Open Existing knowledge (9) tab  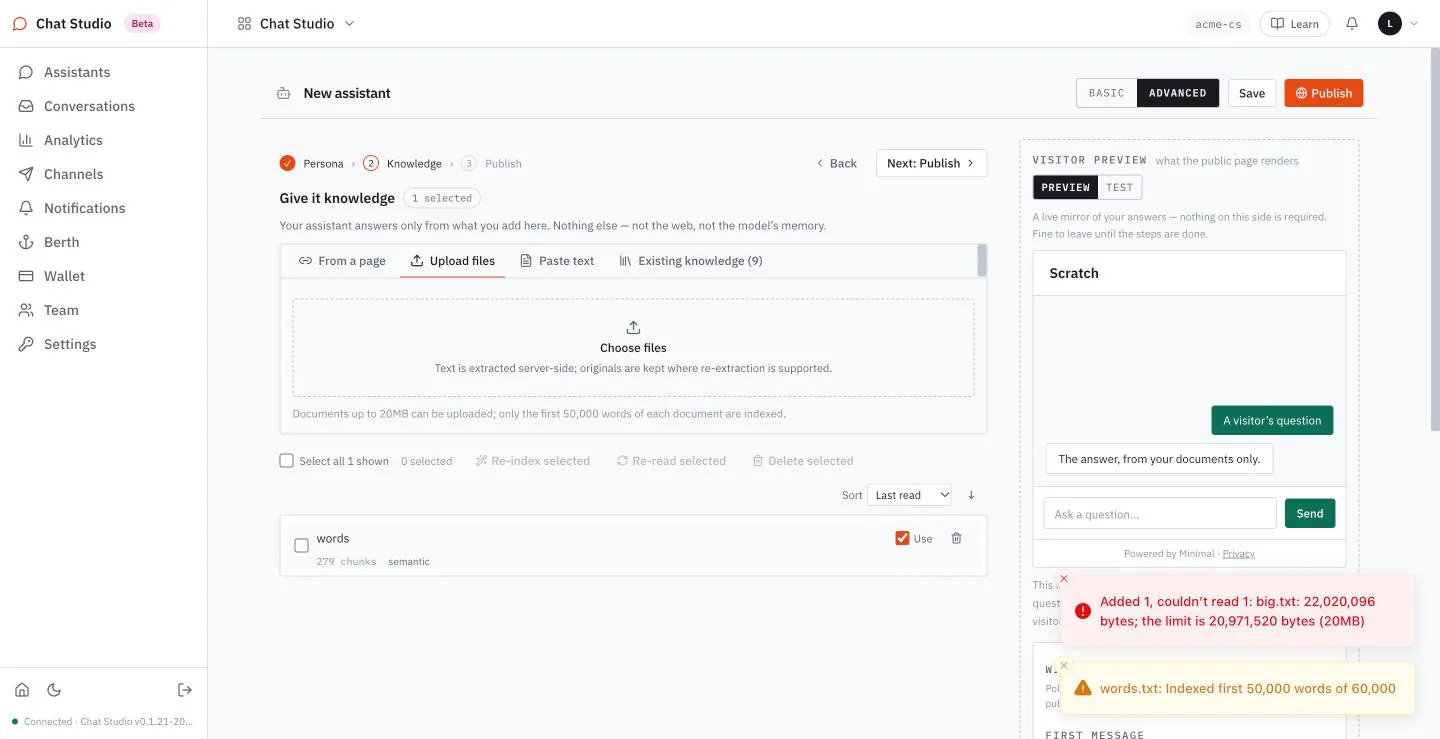coord(691,261)
